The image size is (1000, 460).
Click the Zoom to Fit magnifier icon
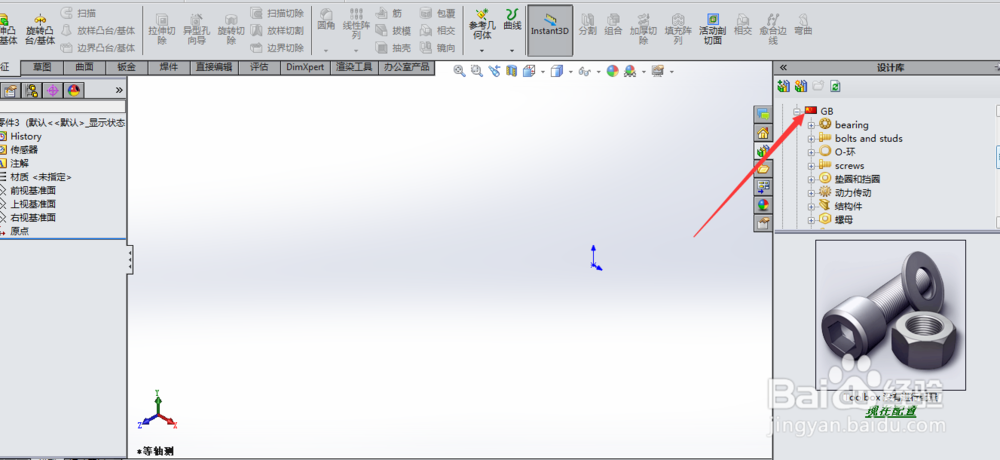[x=459, y=71]
